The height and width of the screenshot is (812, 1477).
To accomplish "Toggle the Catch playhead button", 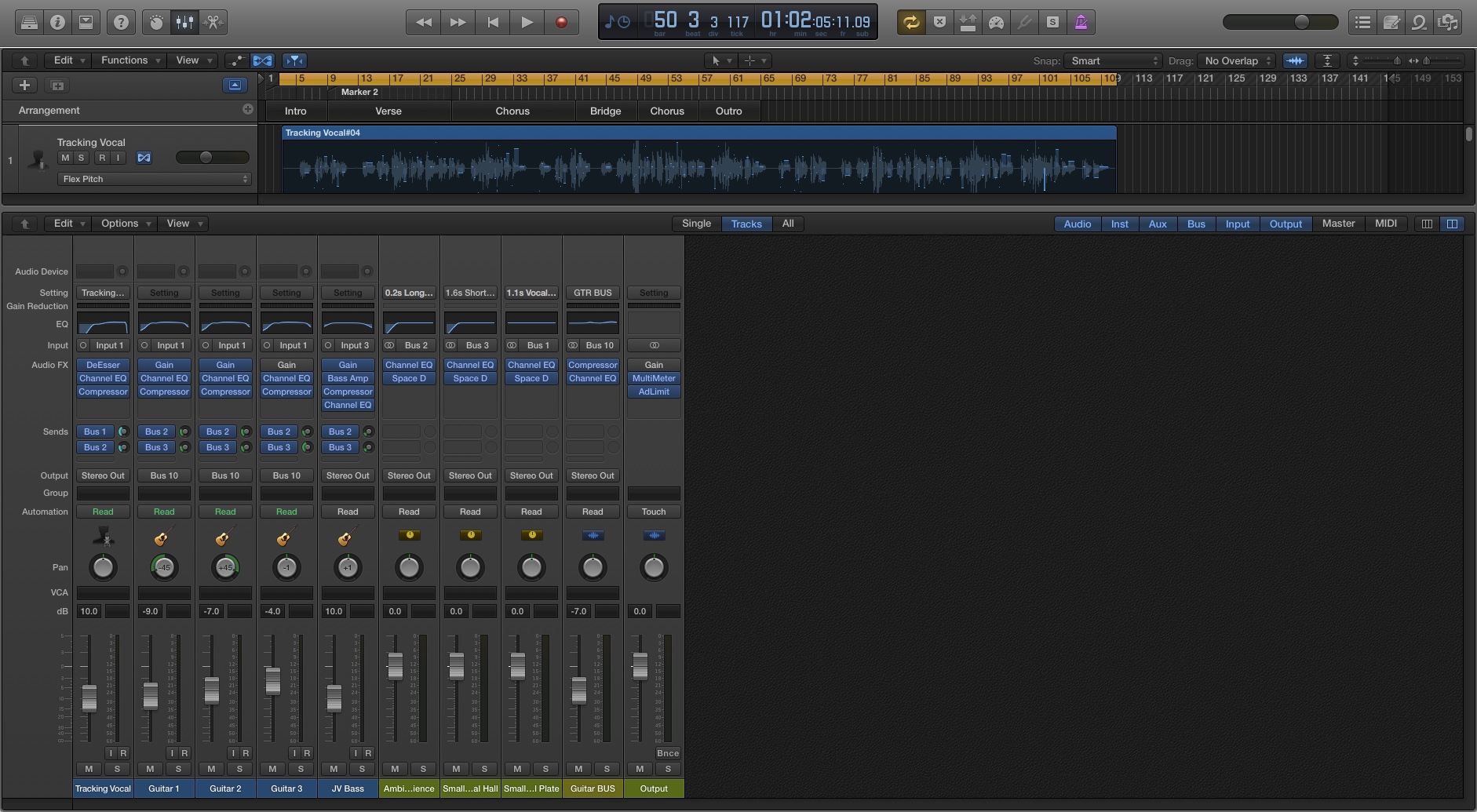I will (294, 60).
